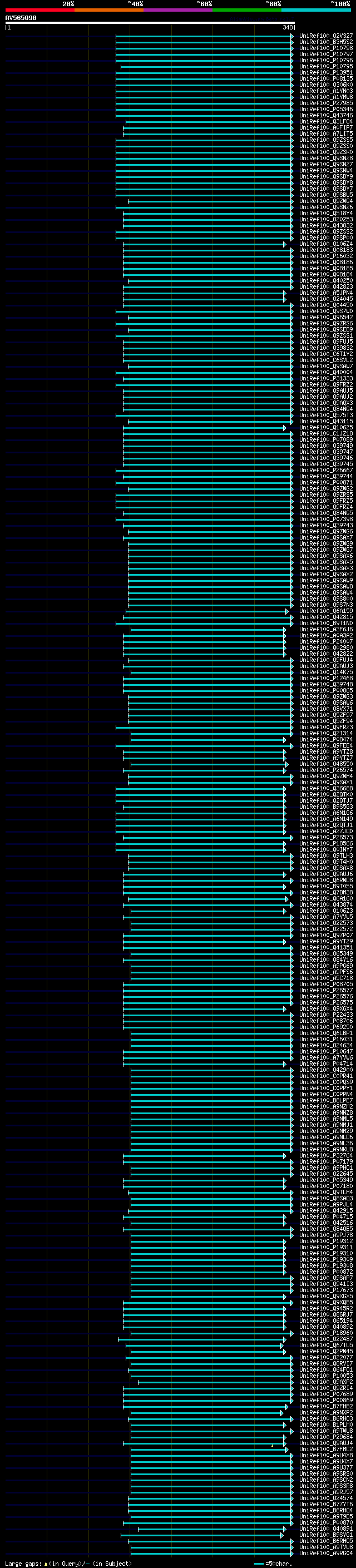Select the UniRef100_B6RHQ3 label
The width and height of the screenshot is (356, 1568).
pyautogui.click(x=326, y=1418)
